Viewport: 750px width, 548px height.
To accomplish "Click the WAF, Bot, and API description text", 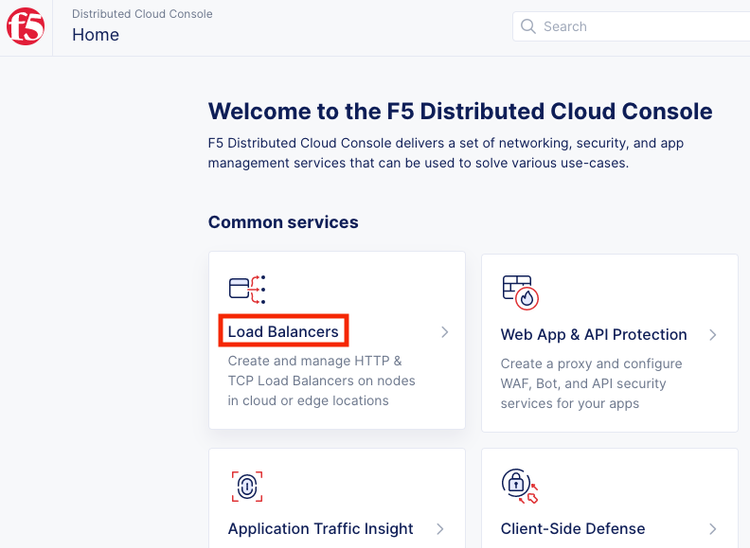I will coord(591,384).
